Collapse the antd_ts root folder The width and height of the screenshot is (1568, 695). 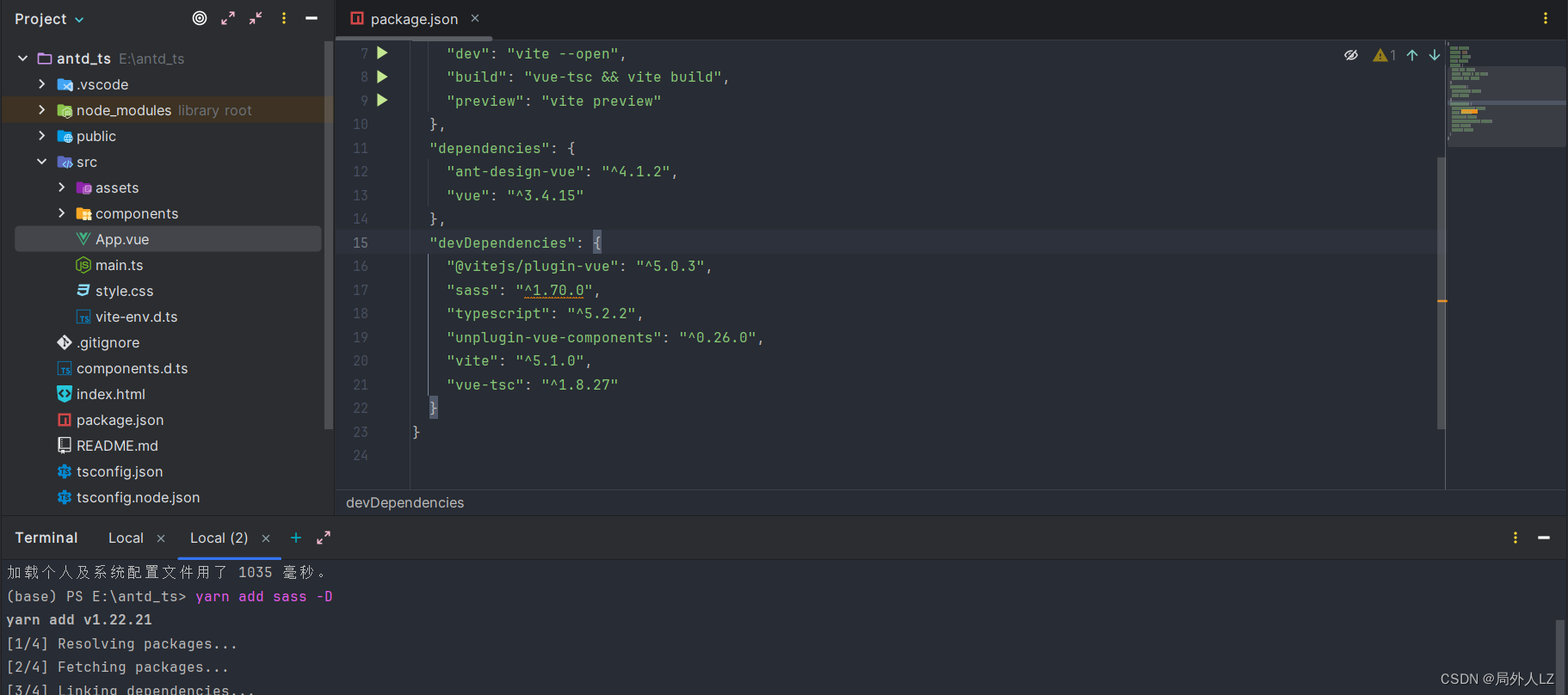(x=22, y=58)
